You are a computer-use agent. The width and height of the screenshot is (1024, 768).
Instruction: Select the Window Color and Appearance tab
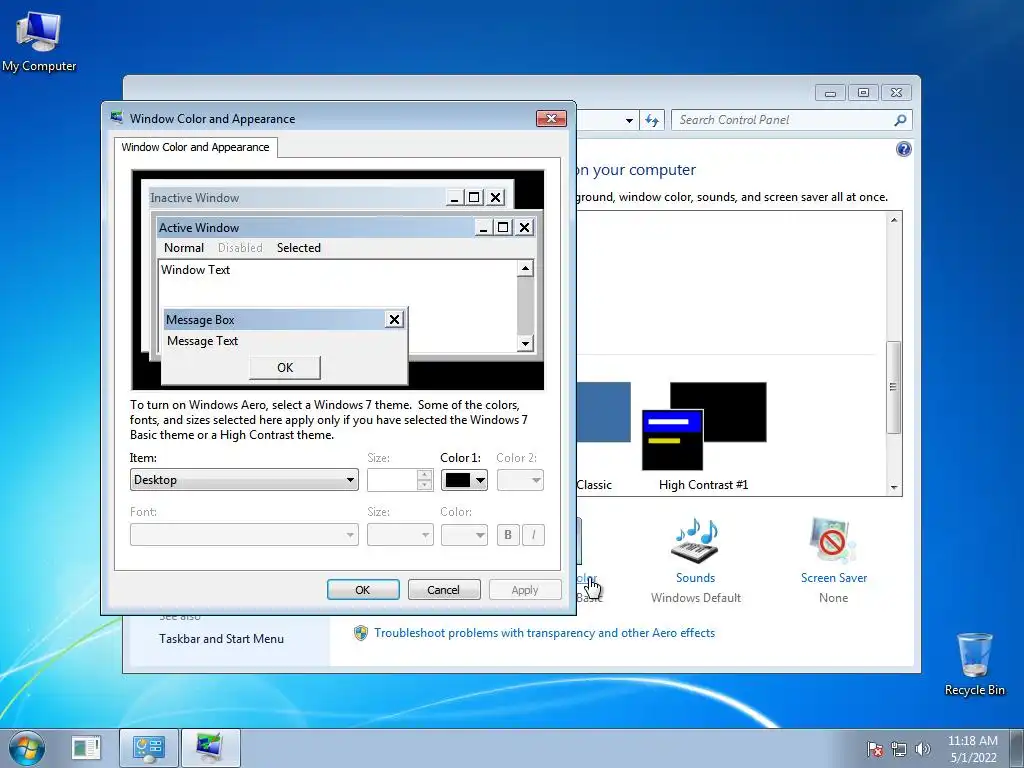(195, 147)
